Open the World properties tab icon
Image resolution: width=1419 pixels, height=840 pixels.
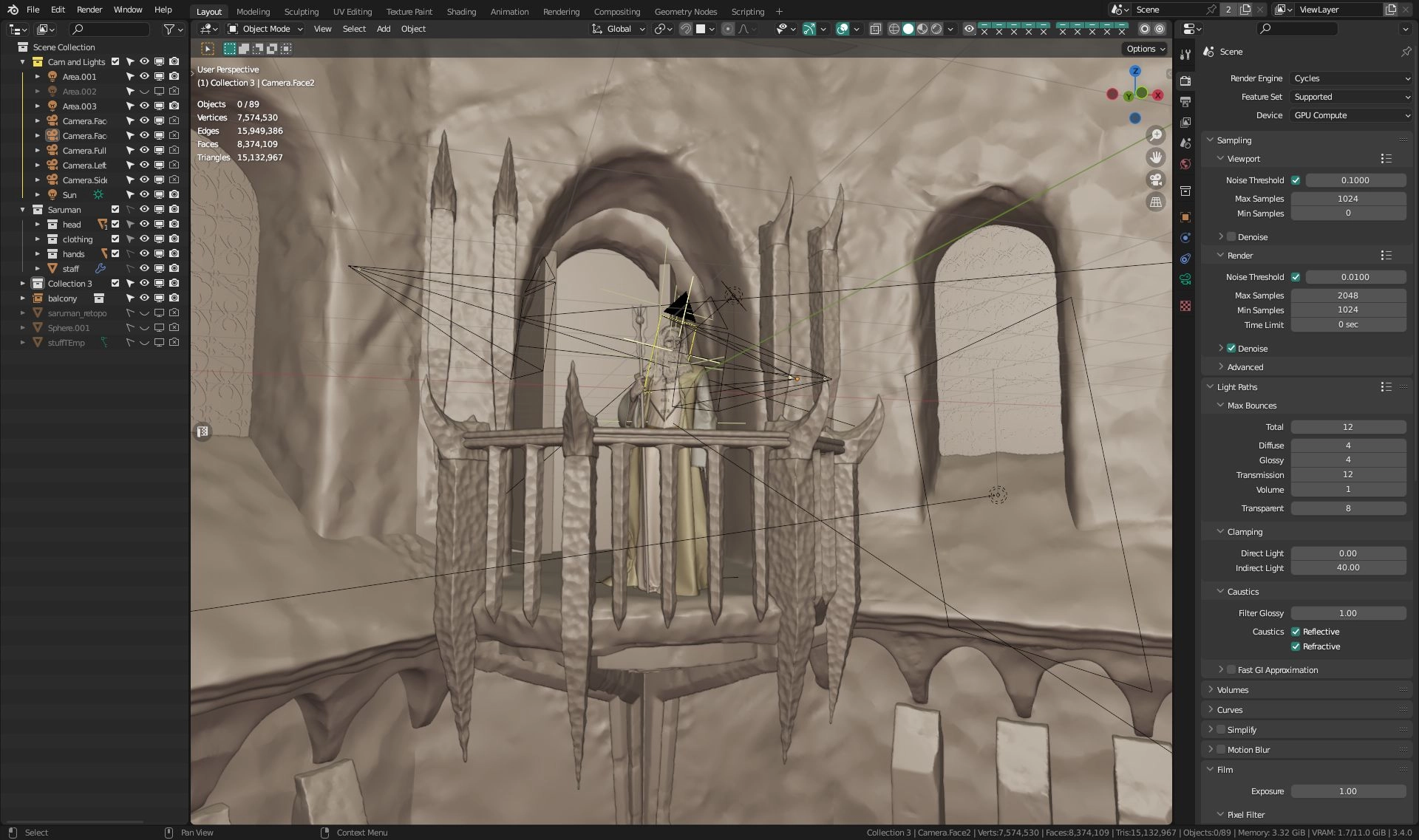pyautogui.click(x=1185, y=164)
